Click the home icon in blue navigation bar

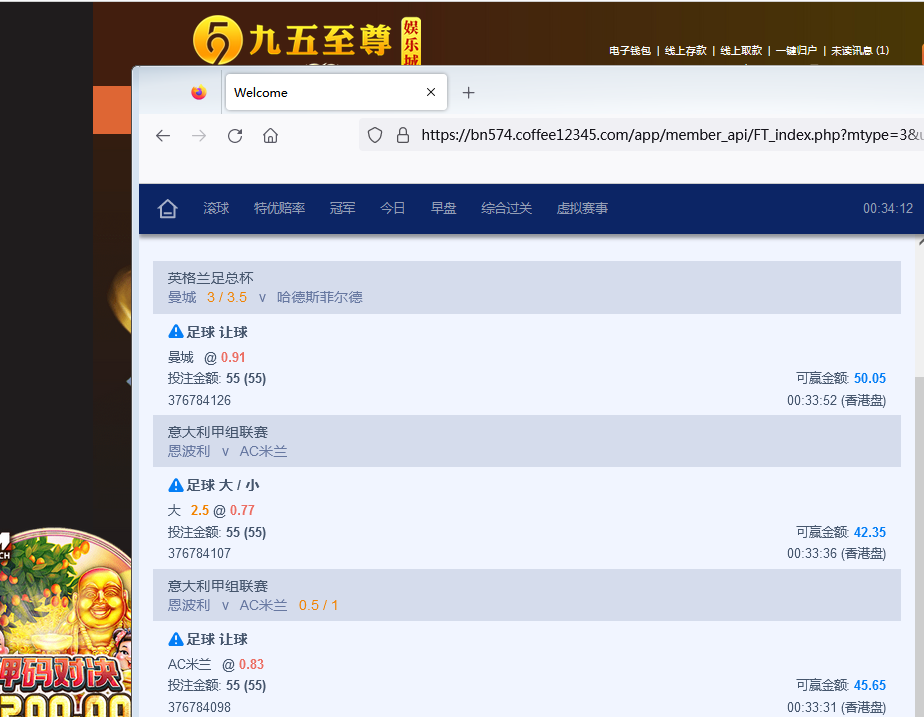pos(168,209)
